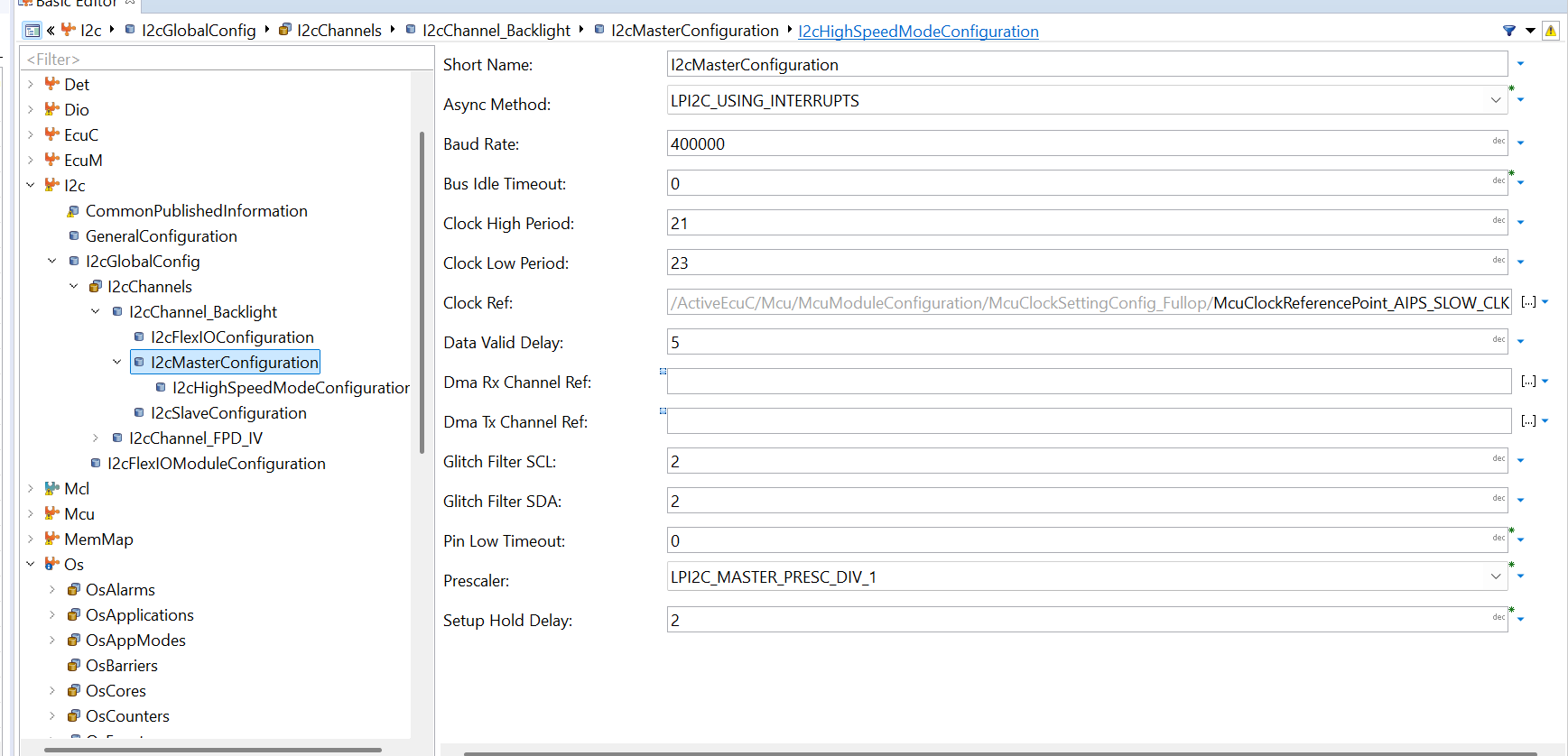Click the OsAppModes container icon
1568x756 pixels.
pos(74,641)
